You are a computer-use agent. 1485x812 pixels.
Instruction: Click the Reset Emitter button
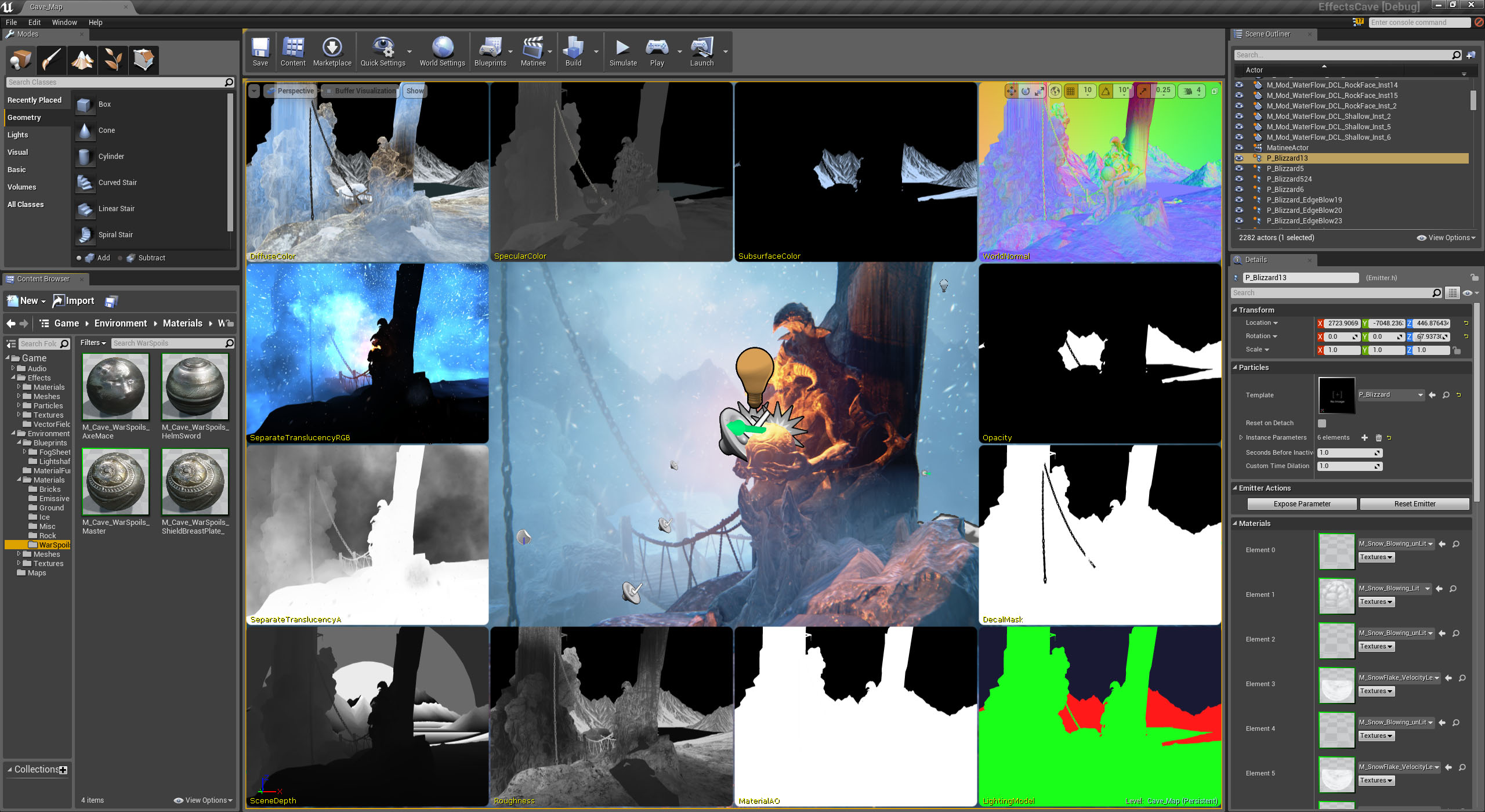(1414, 504)
